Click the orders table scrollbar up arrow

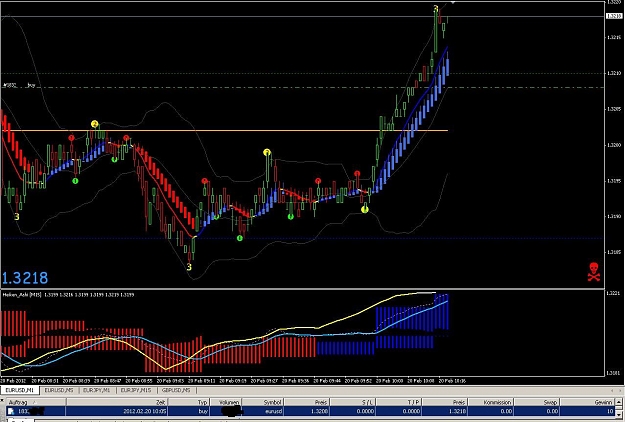point(619,402)
